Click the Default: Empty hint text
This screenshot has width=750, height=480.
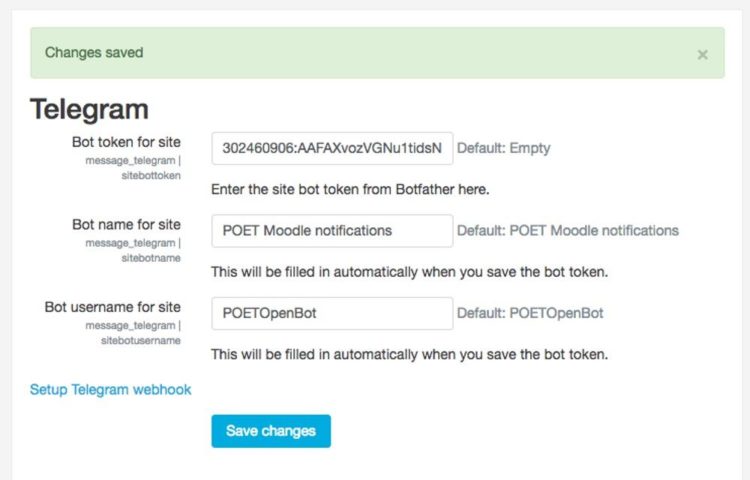click(x=504, y=148)
